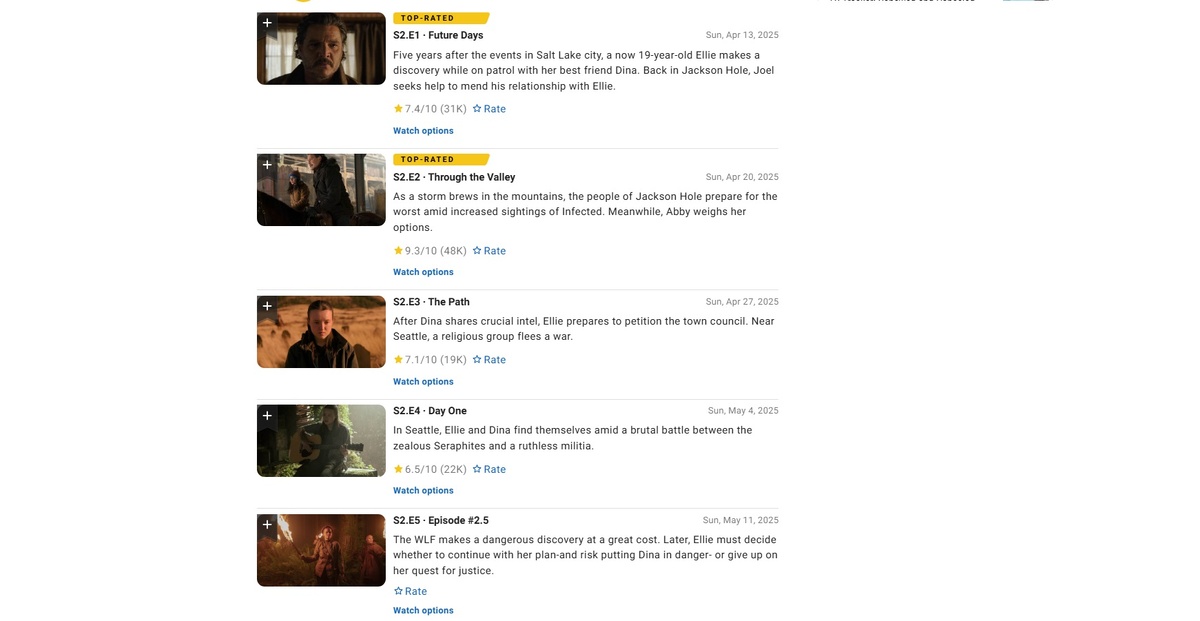Open S2.E4 Day One title link
This screenshot has width=1200, height=621.
(x=430, y=411)
